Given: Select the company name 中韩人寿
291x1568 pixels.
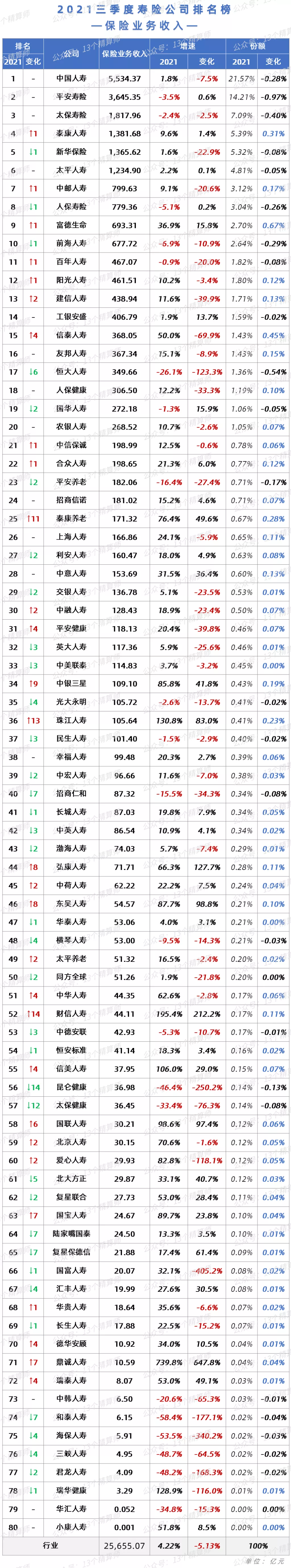Looking at the screenshot, I should tap(72, 1399).
